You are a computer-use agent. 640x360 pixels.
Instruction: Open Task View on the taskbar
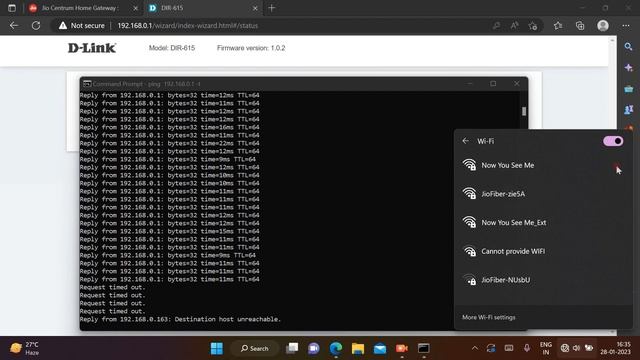(292, 348)
